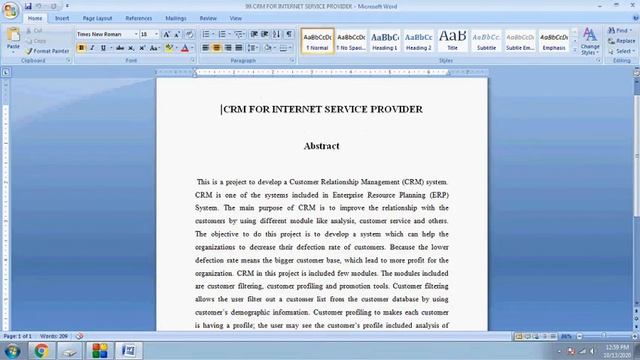Click the Change Styles icon

tap(590, 42)
